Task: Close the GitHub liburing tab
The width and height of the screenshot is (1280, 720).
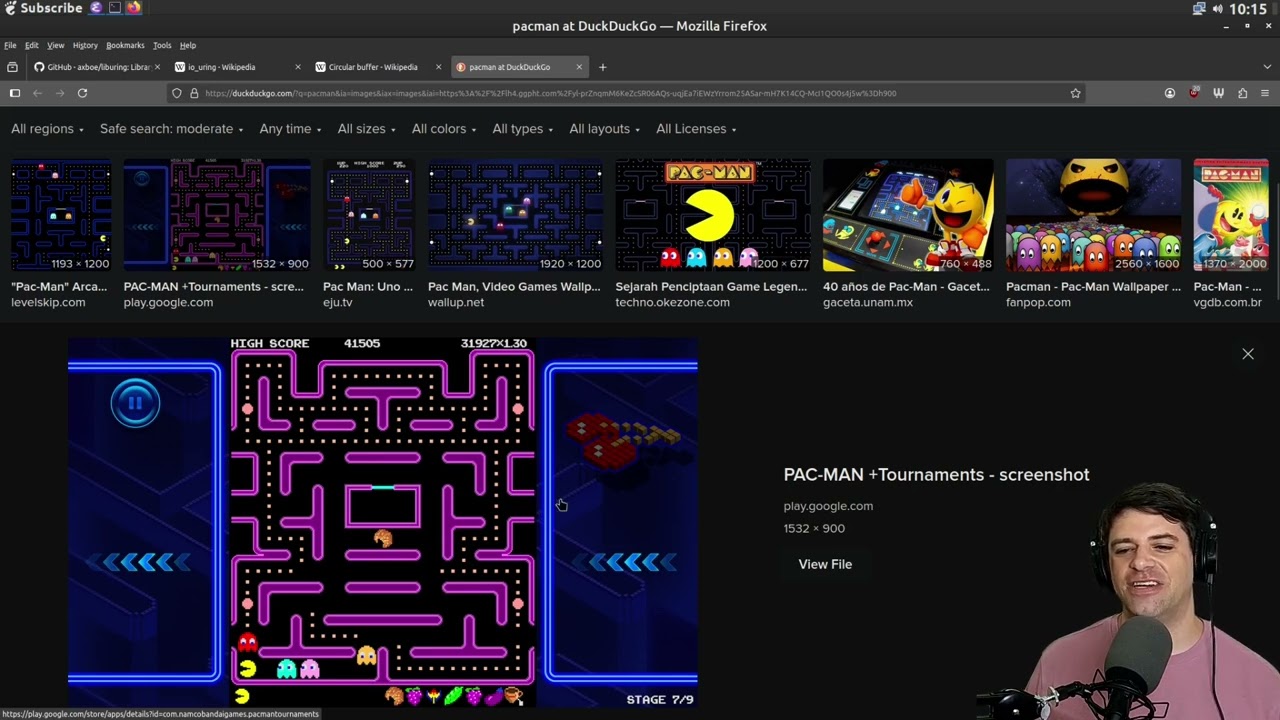Action: [157, 67]
